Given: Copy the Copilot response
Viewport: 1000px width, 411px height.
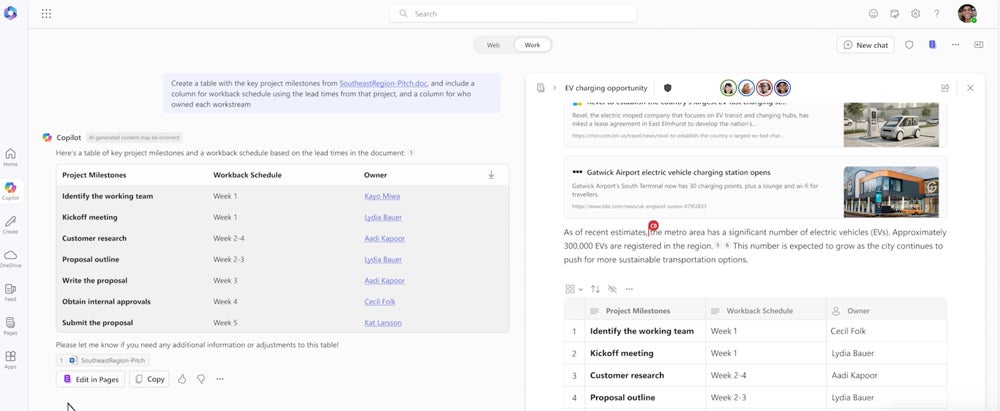Looking at the screenshot, I should click(x=149, y=379).
